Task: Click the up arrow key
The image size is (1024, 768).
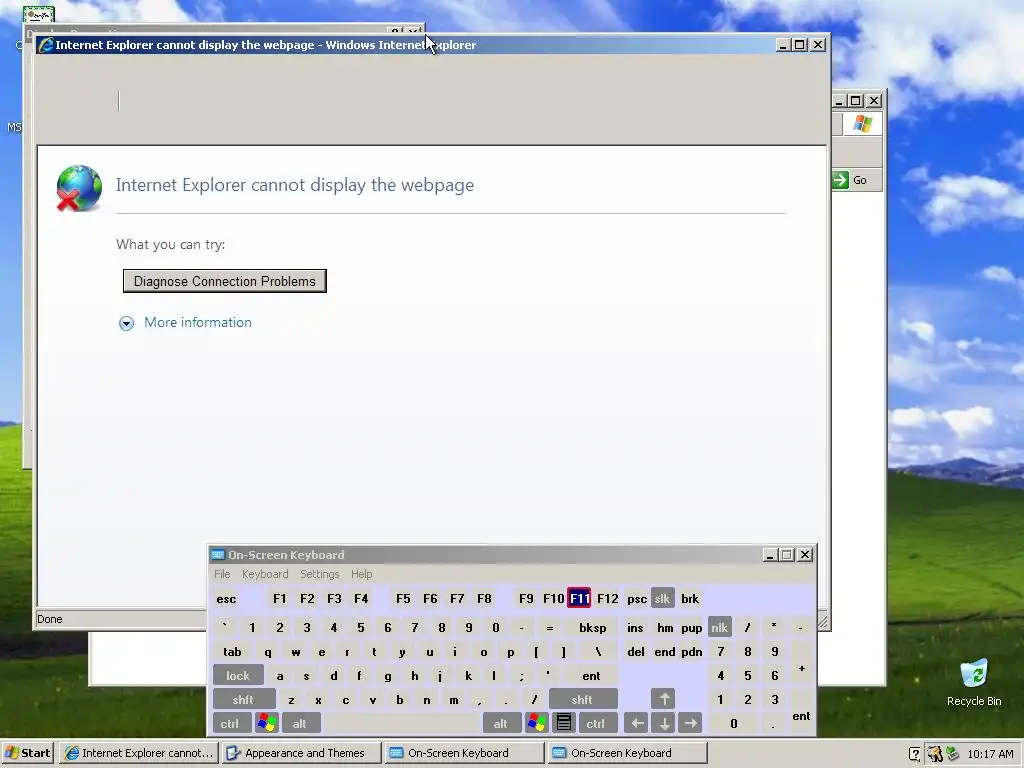Action: coord(664,699)
